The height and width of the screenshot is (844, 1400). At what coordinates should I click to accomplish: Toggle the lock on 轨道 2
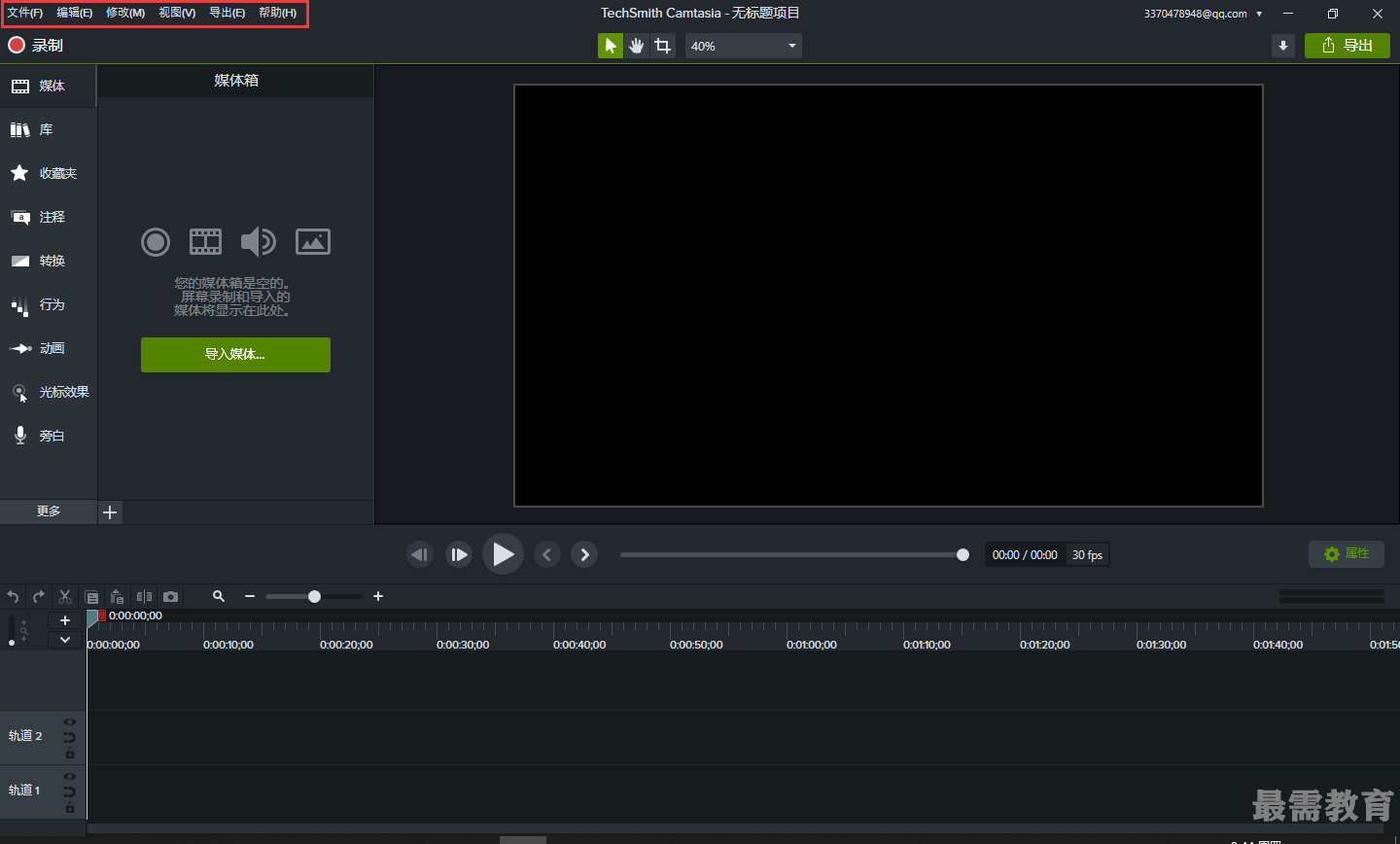pyautogui.click(x=70, y=754)
